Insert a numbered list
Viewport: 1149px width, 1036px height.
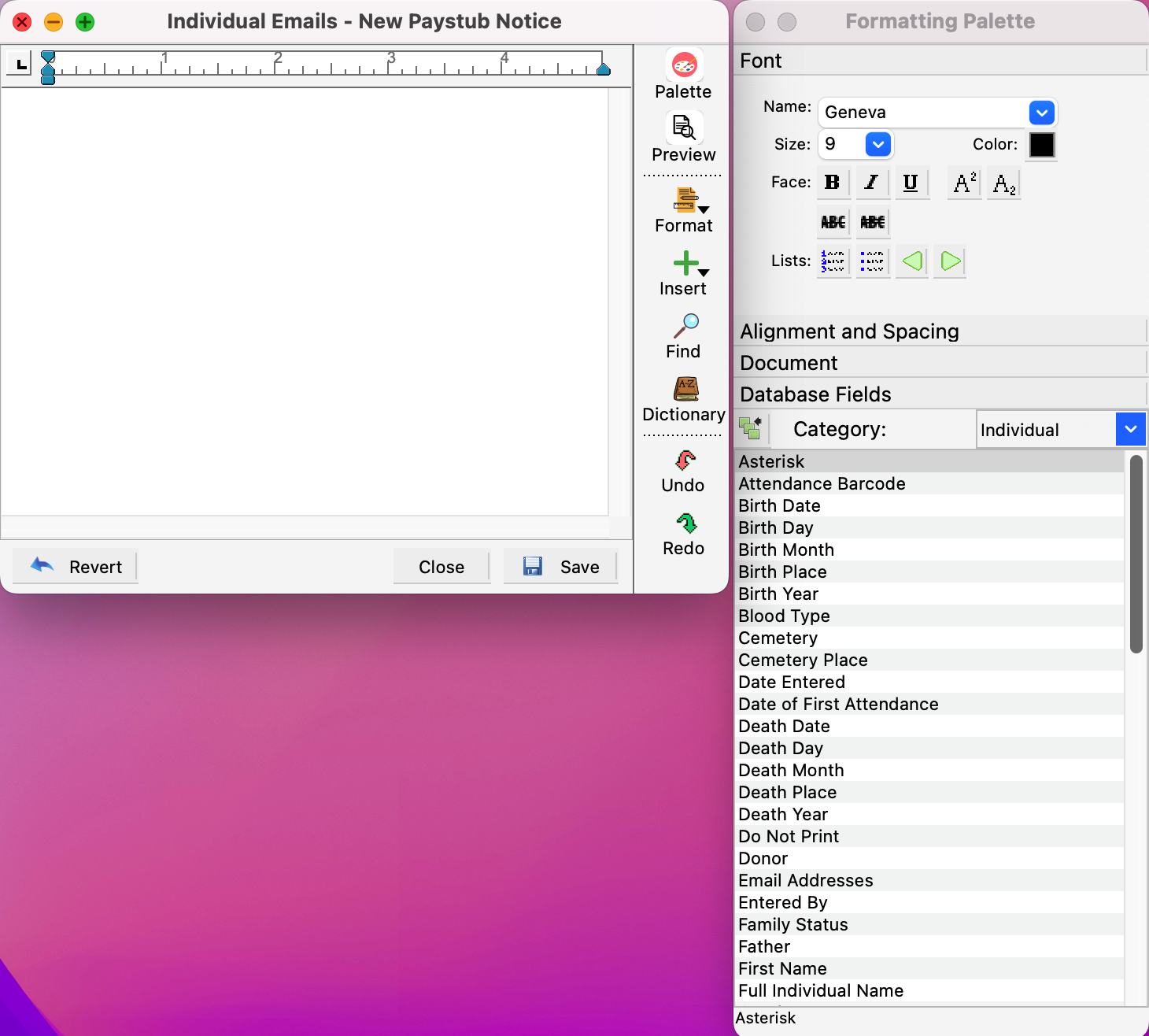point(833,261)
